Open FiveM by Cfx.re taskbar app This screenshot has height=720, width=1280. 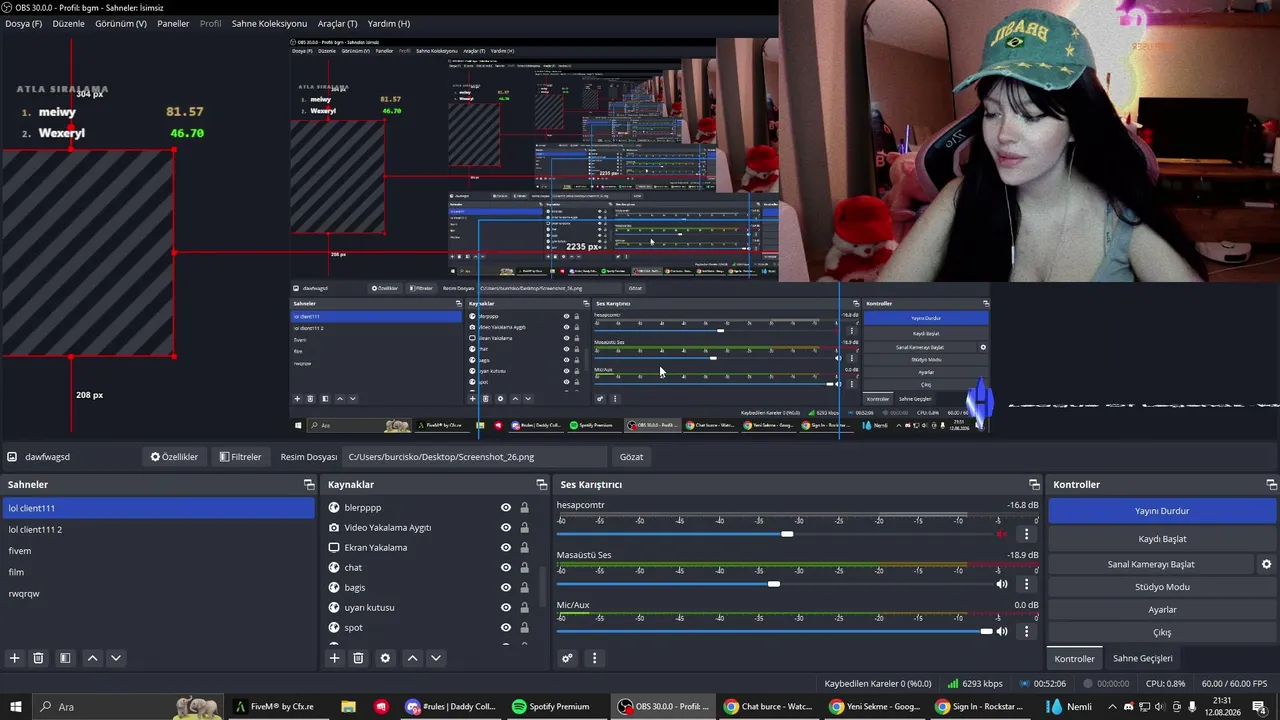click(x=275, y=707)
